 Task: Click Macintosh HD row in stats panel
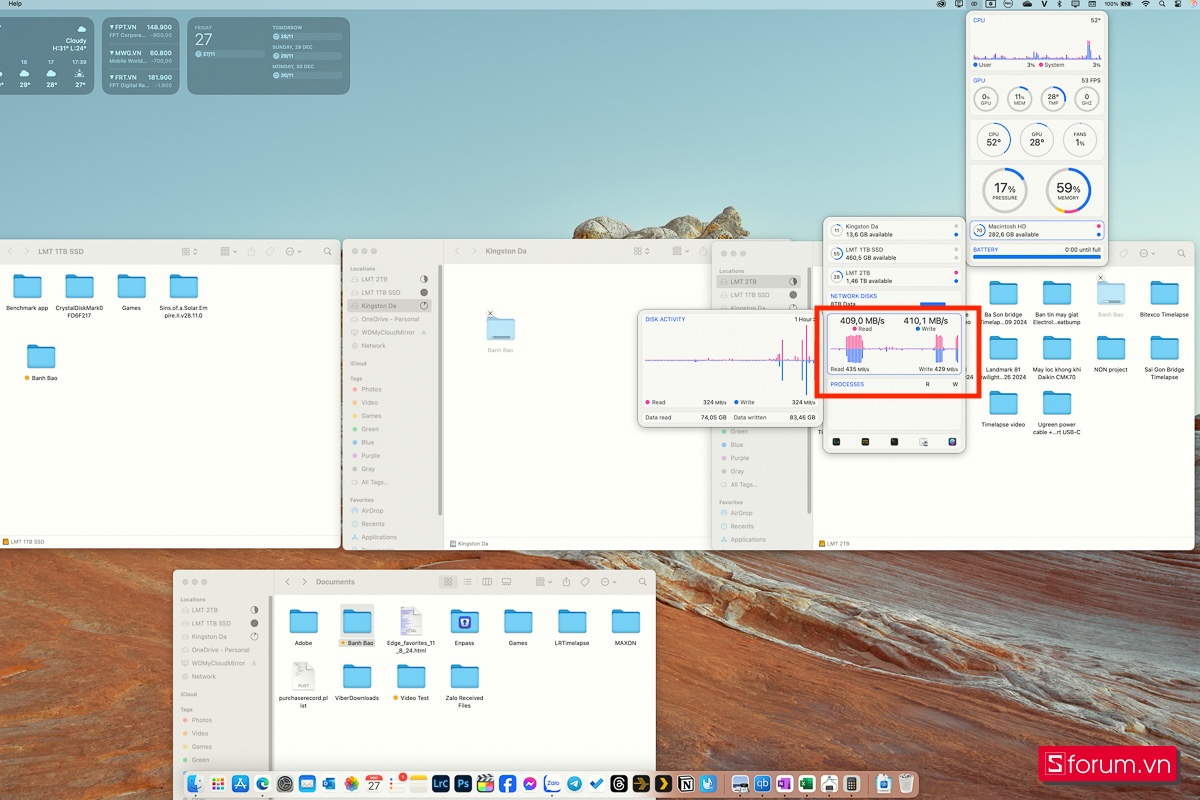click(x=1036, y=231)
